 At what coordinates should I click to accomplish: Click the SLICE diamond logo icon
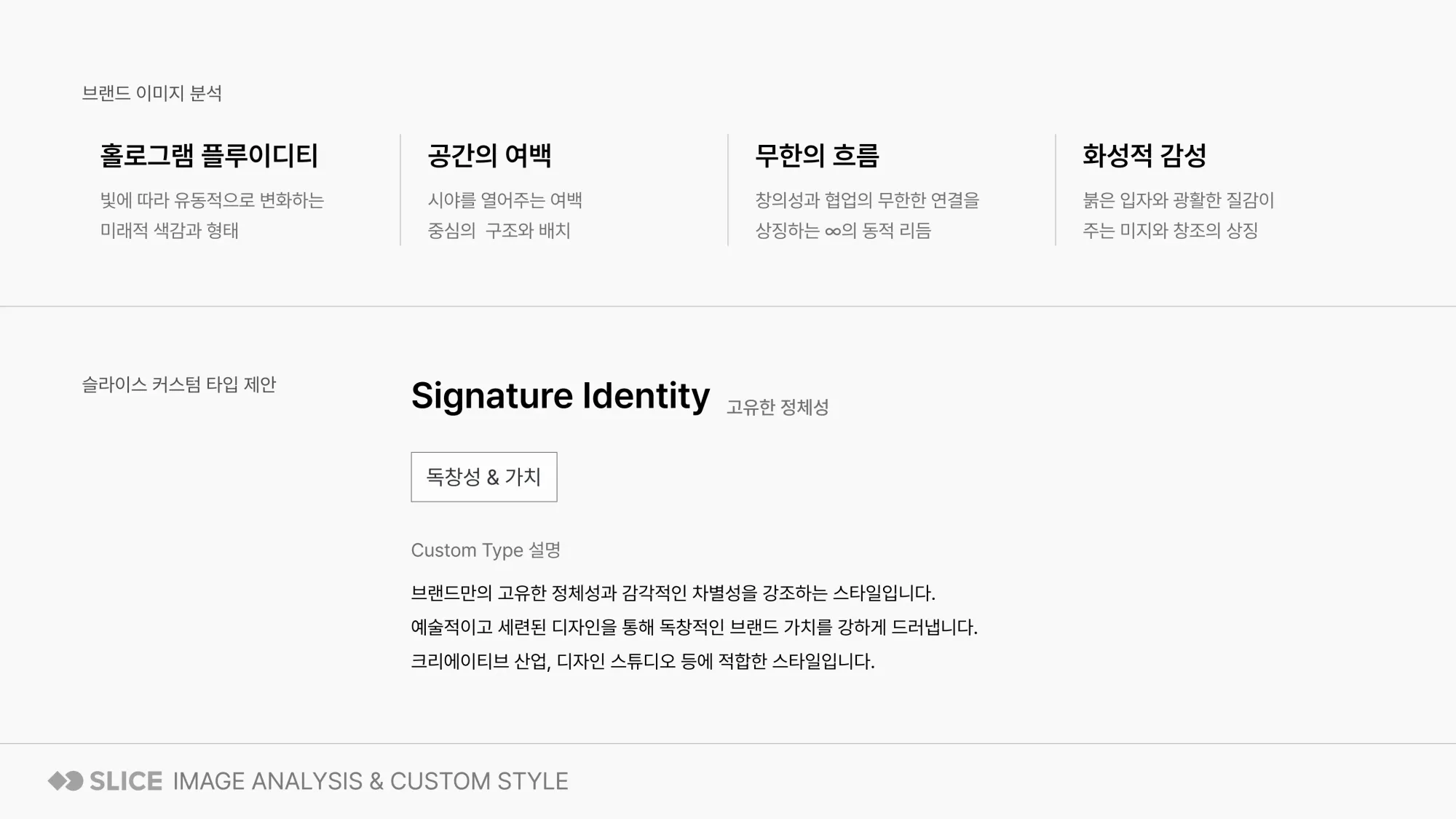pos(66,781)
